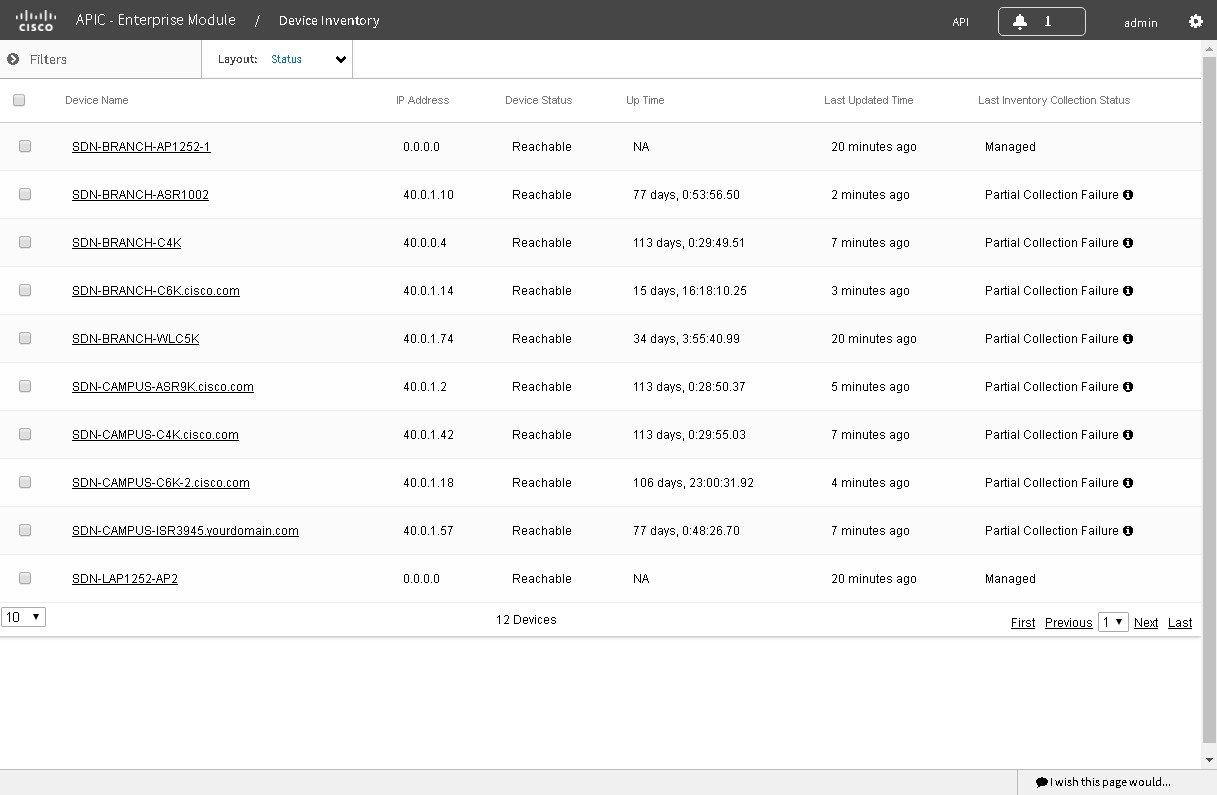
Task: Open device SDN-BRANCH-C6K.cisco.com link
Action: (x=156, y=291)
